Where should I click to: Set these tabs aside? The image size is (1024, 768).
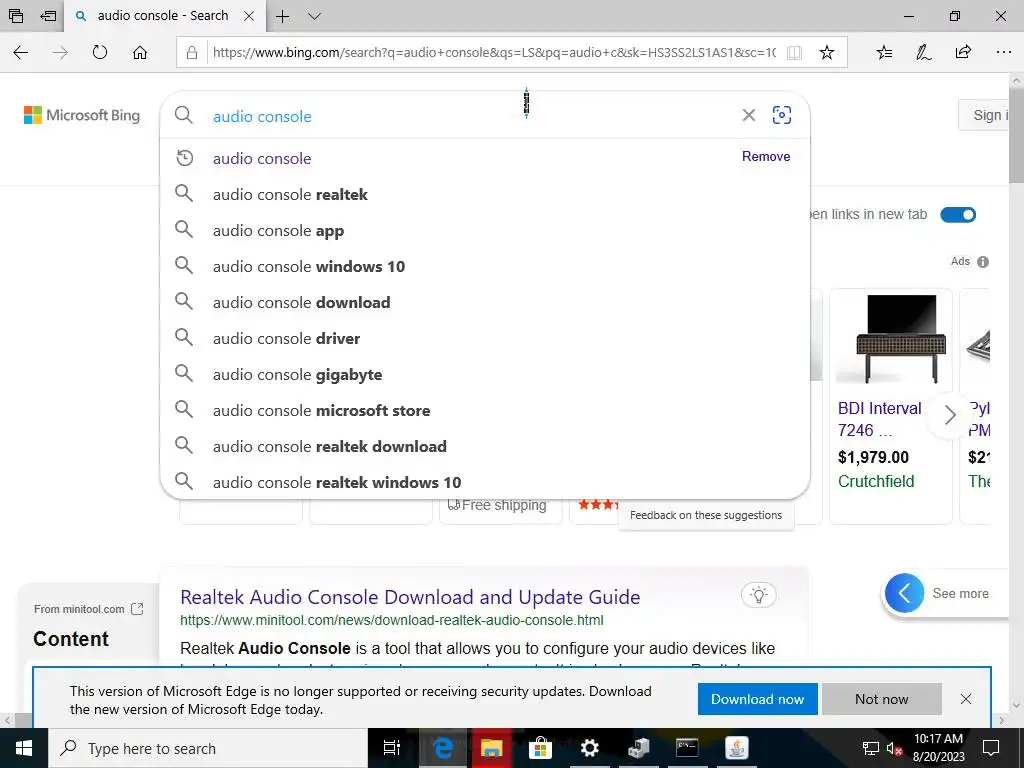[x=48, y=16]
